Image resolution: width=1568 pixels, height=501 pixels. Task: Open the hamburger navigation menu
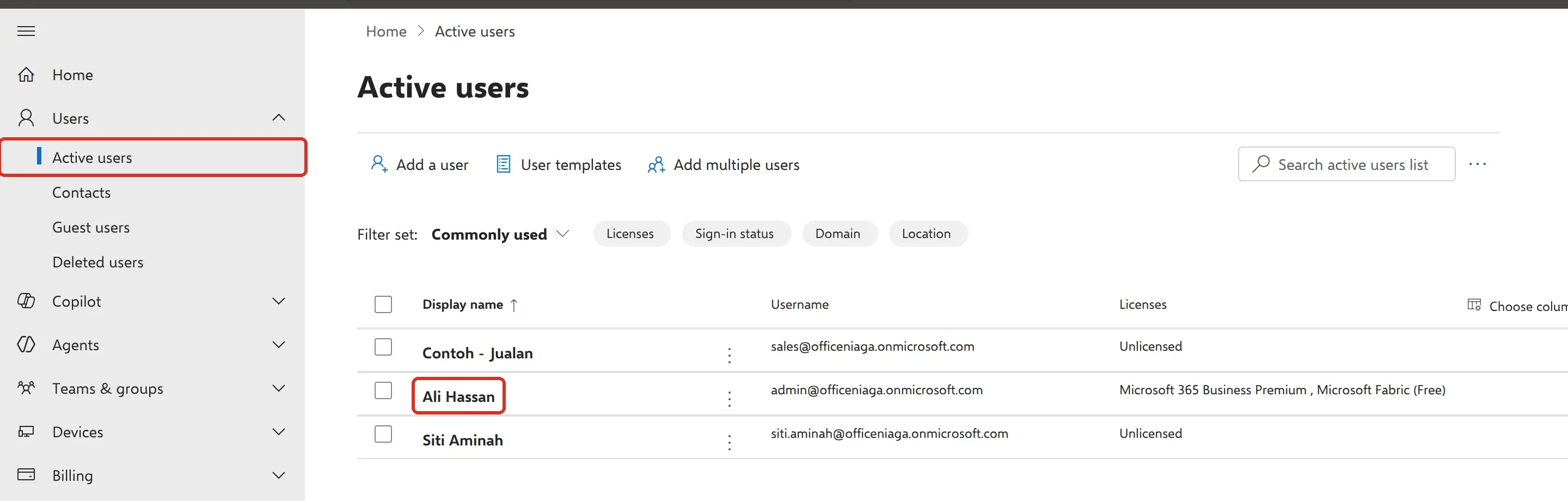pos(26,31)
